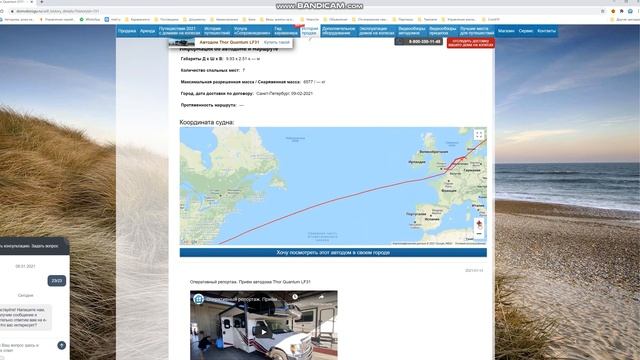The width and height of the screenshot is (640, 360).
Task: Click Хочу посмотреть этот автодом в своем городе
Action: point(333,253)
